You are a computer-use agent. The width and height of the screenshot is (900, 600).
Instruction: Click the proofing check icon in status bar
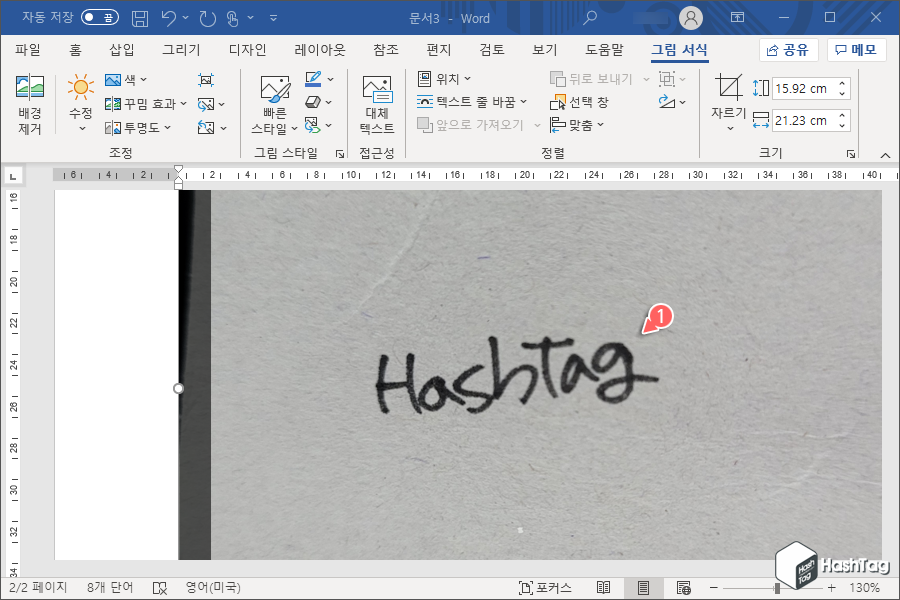[160, 588]
